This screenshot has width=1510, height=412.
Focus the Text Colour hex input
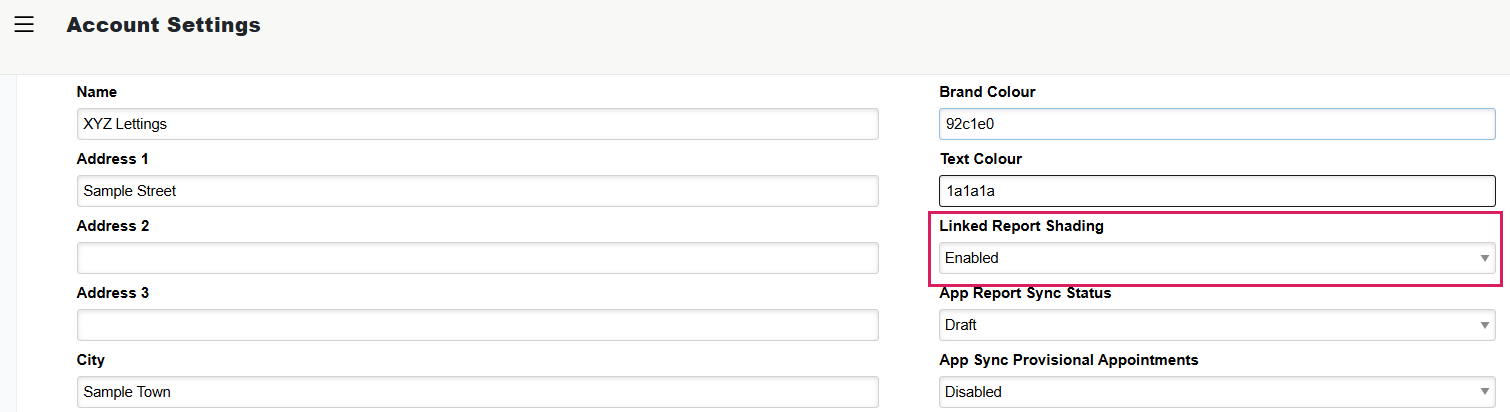click(x=1216, y=191)
